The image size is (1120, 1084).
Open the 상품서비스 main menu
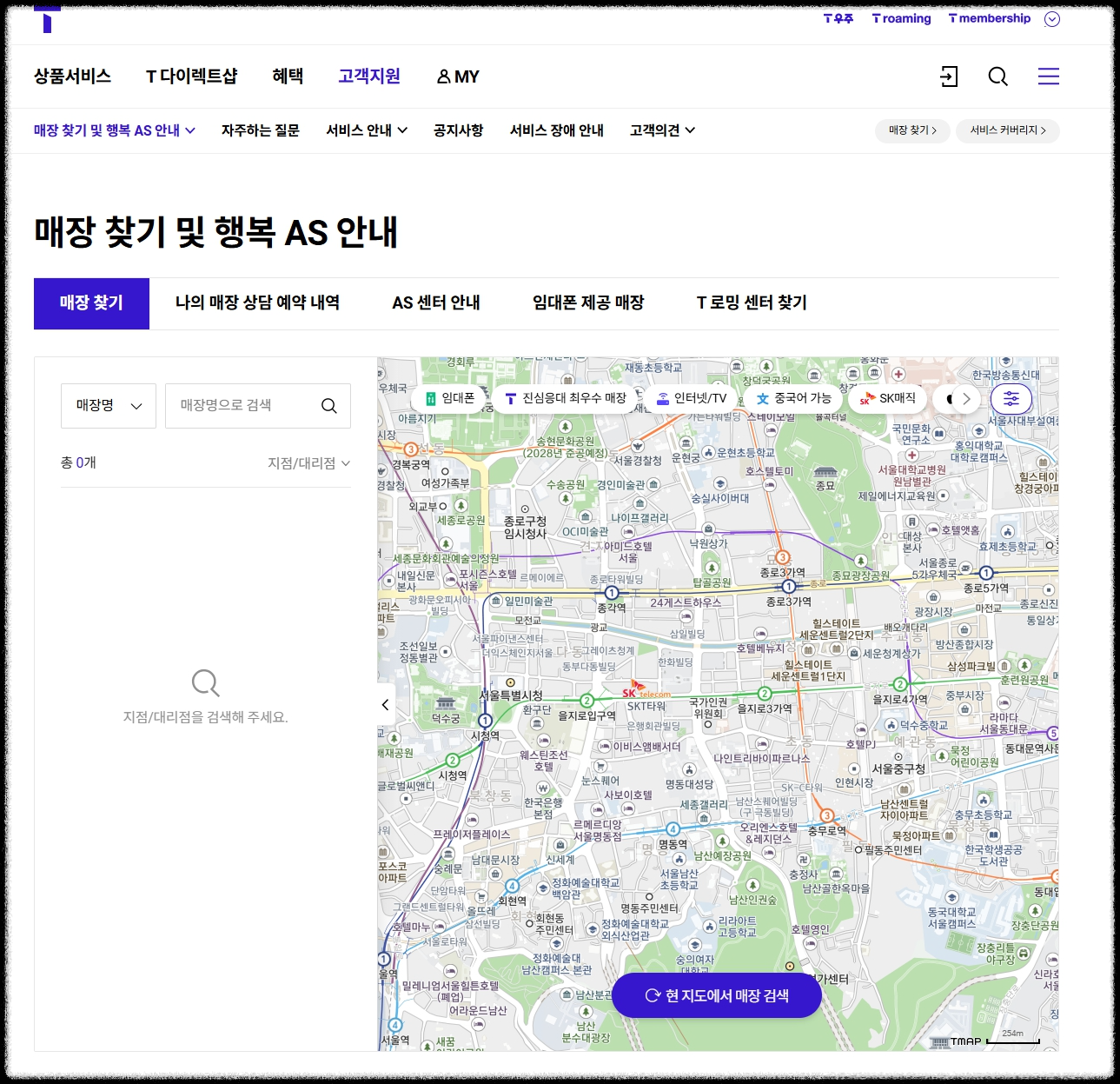(72, 76)
